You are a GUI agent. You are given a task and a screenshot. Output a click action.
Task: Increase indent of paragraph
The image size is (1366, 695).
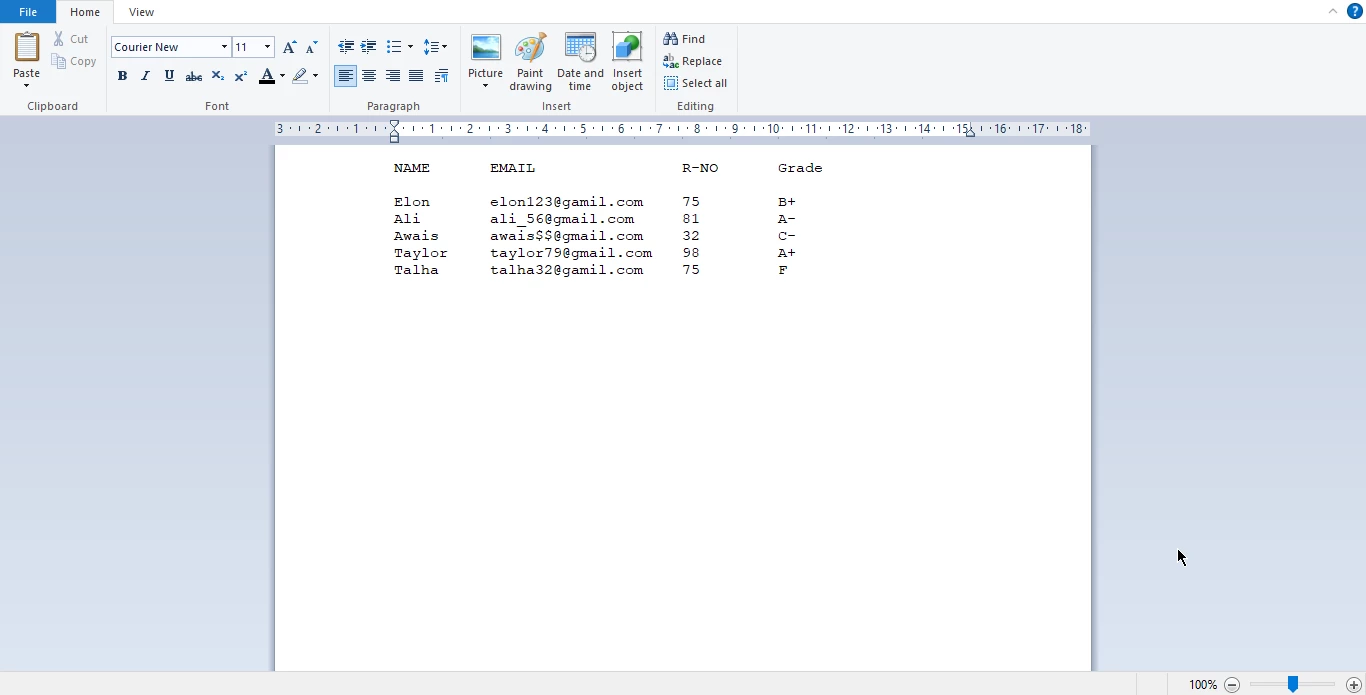pyautogui.click(x=369, y=47)
